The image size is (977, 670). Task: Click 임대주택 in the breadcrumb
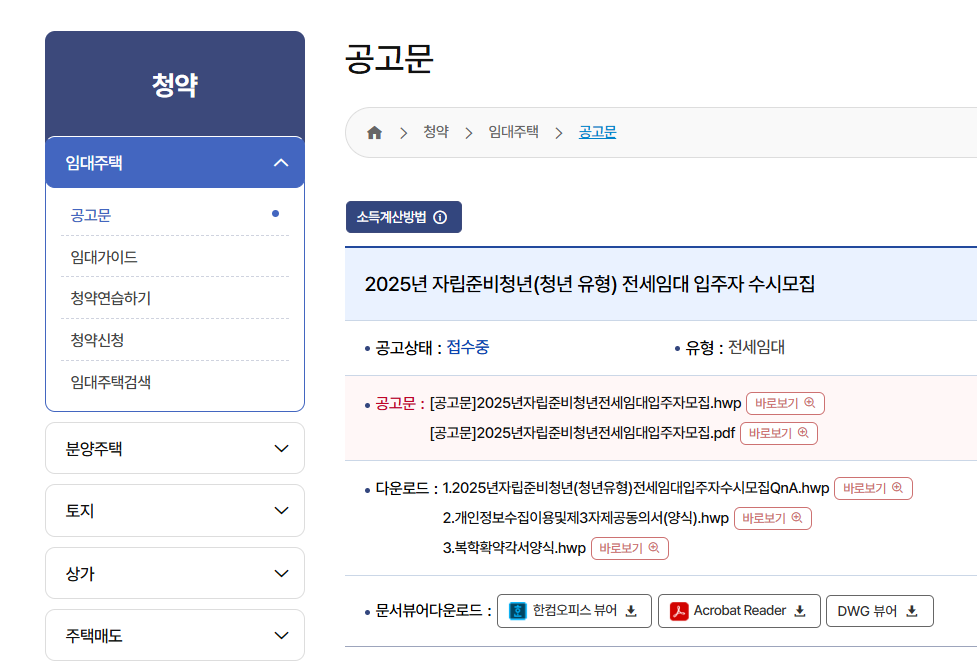tap(513, 132)
